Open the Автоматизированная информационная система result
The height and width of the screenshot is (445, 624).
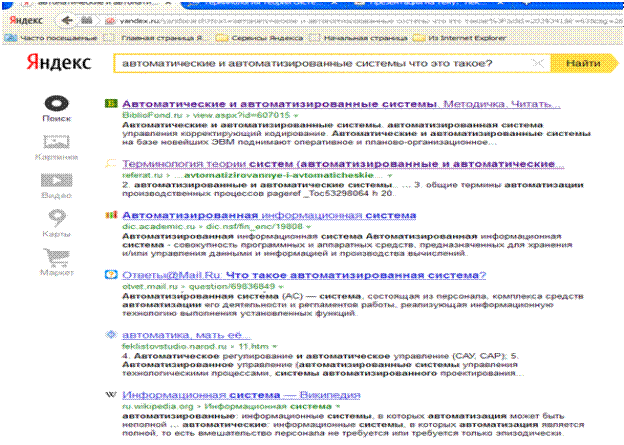[x=269, y=215]
